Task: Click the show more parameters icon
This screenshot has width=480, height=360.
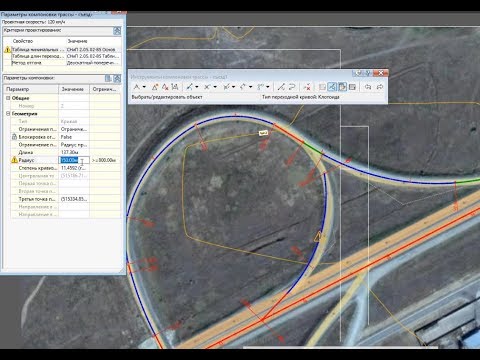Action: 108,79
